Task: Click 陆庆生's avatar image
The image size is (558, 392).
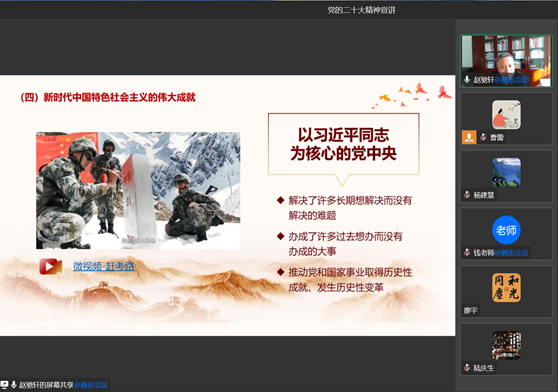Action: pyautogui.click(x=506, y=345)
